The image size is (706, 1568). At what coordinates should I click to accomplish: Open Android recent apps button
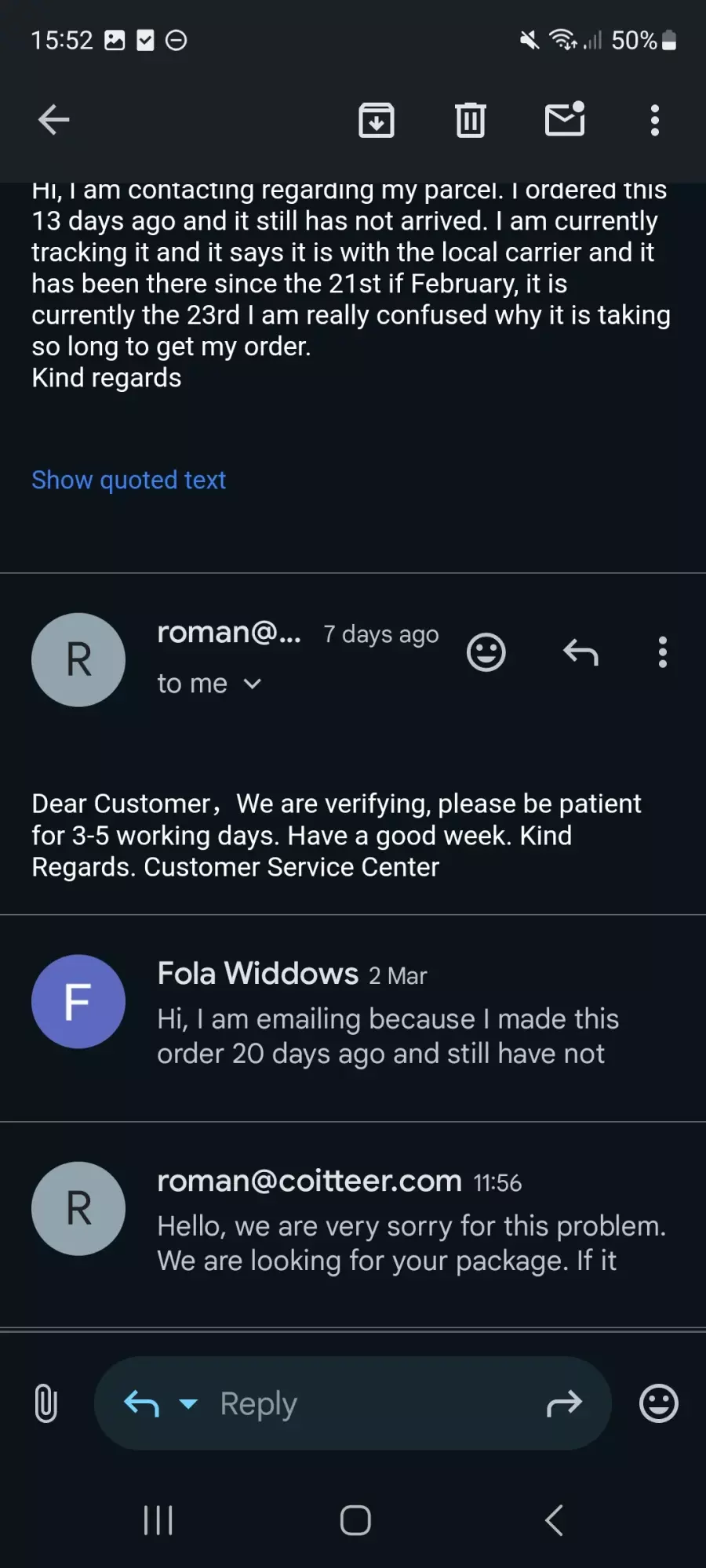[x=158, y=1520]
